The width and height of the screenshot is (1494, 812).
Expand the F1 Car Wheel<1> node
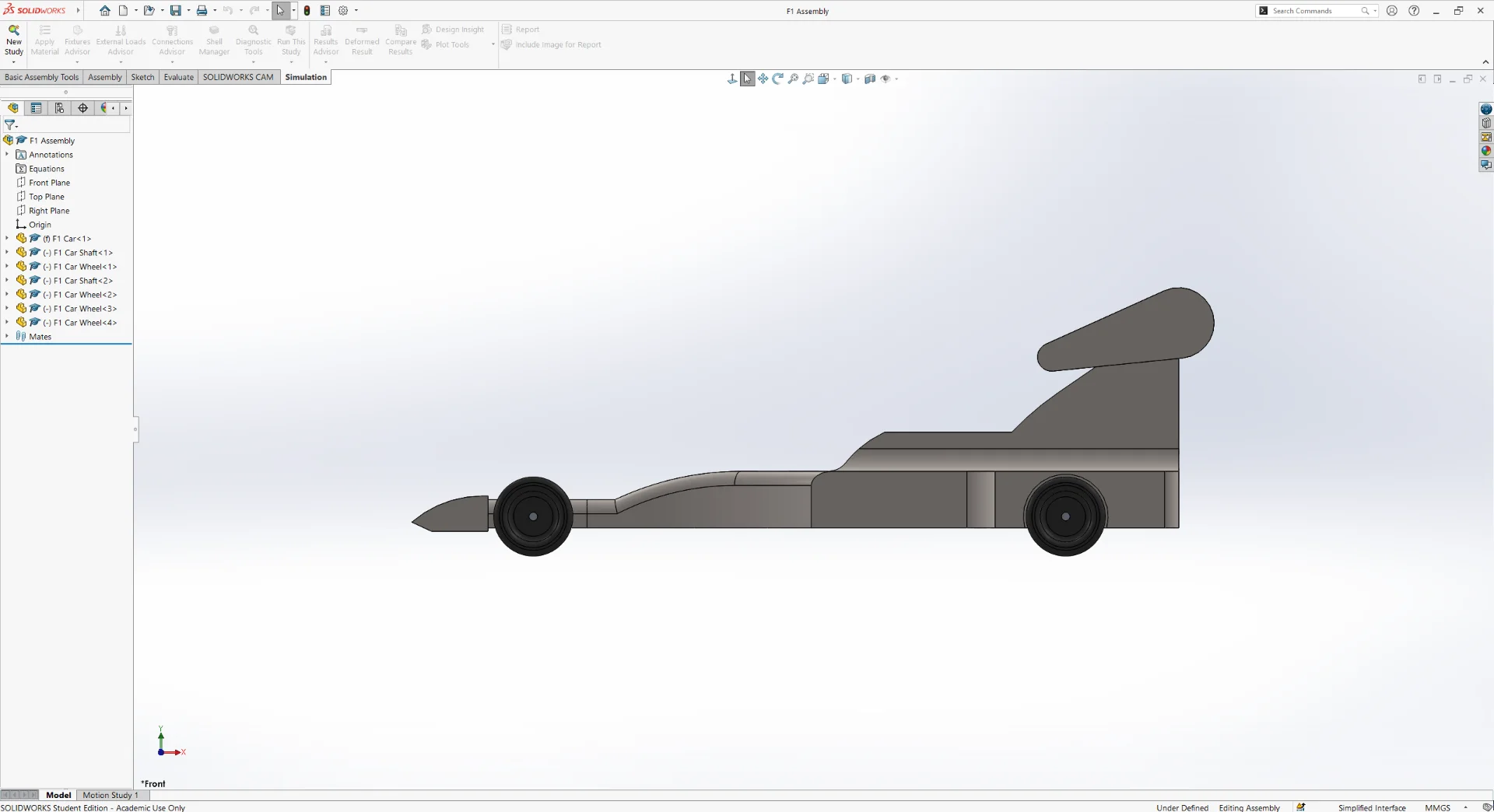tap(7, 267)
